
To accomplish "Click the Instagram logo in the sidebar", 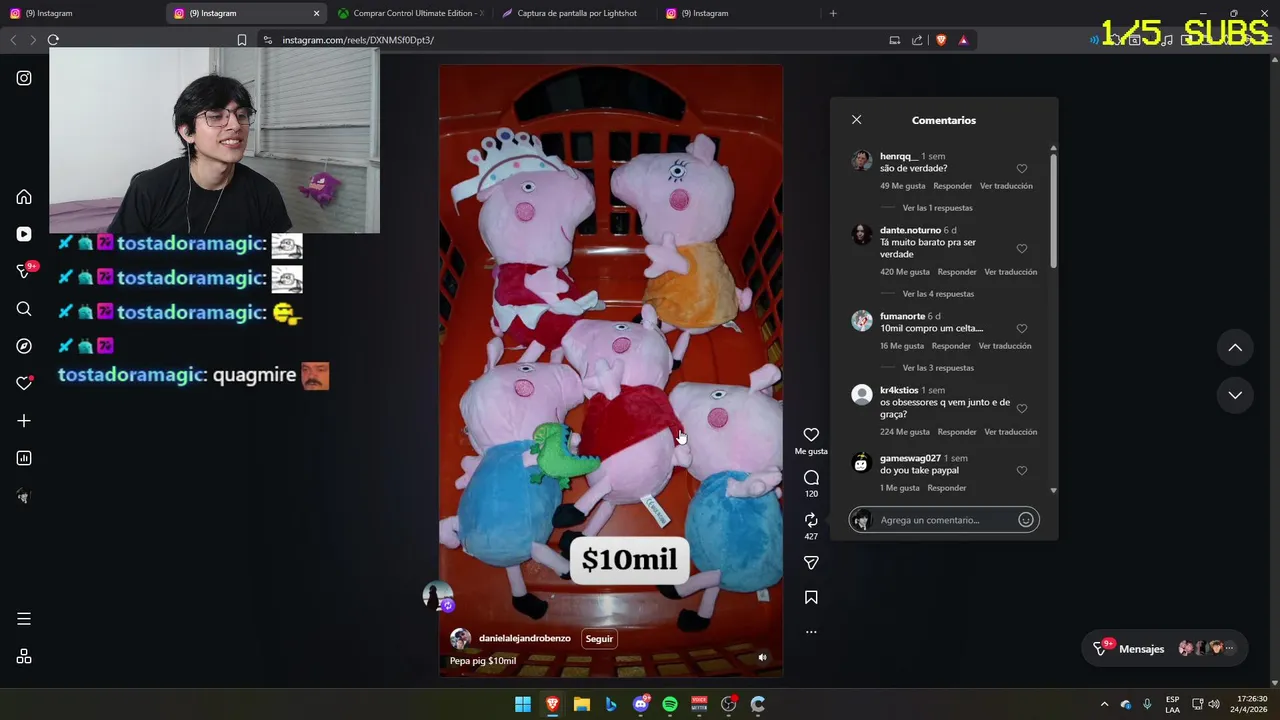I will coord(24,78).
